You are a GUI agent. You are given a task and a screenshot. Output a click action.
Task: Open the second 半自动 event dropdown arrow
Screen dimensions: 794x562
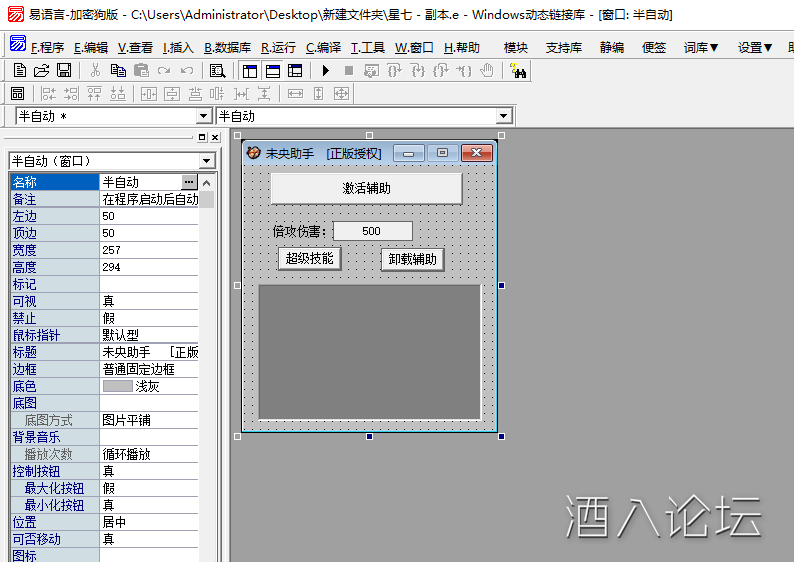(x=504, y=116)
